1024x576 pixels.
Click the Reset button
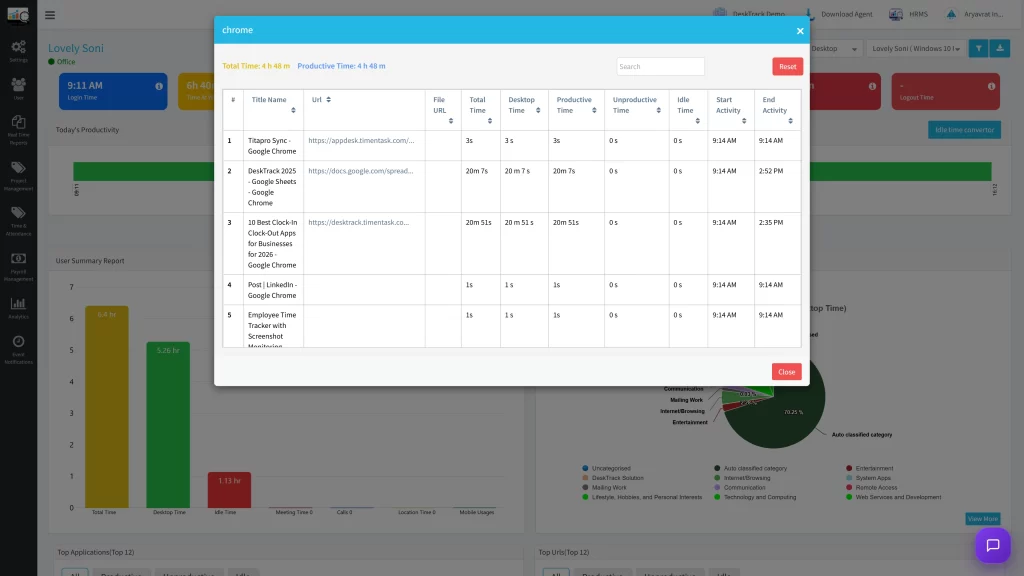(788, 66)
